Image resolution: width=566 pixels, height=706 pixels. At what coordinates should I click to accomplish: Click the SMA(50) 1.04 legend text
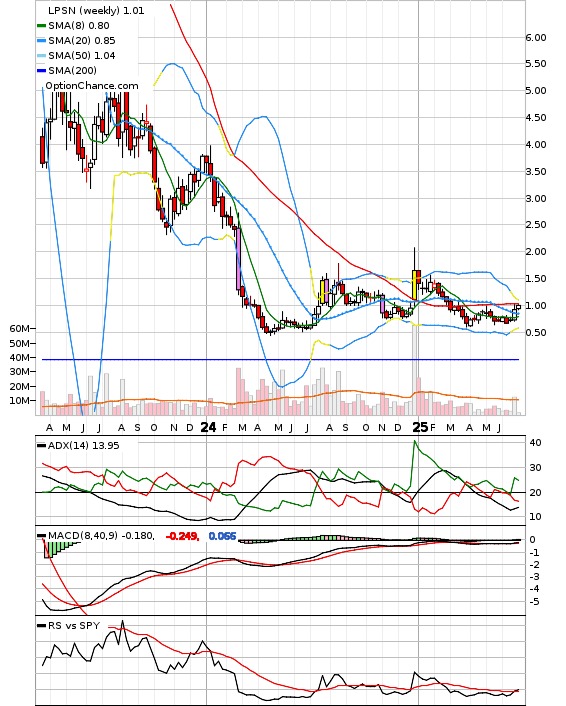click(x=82, y=55)
